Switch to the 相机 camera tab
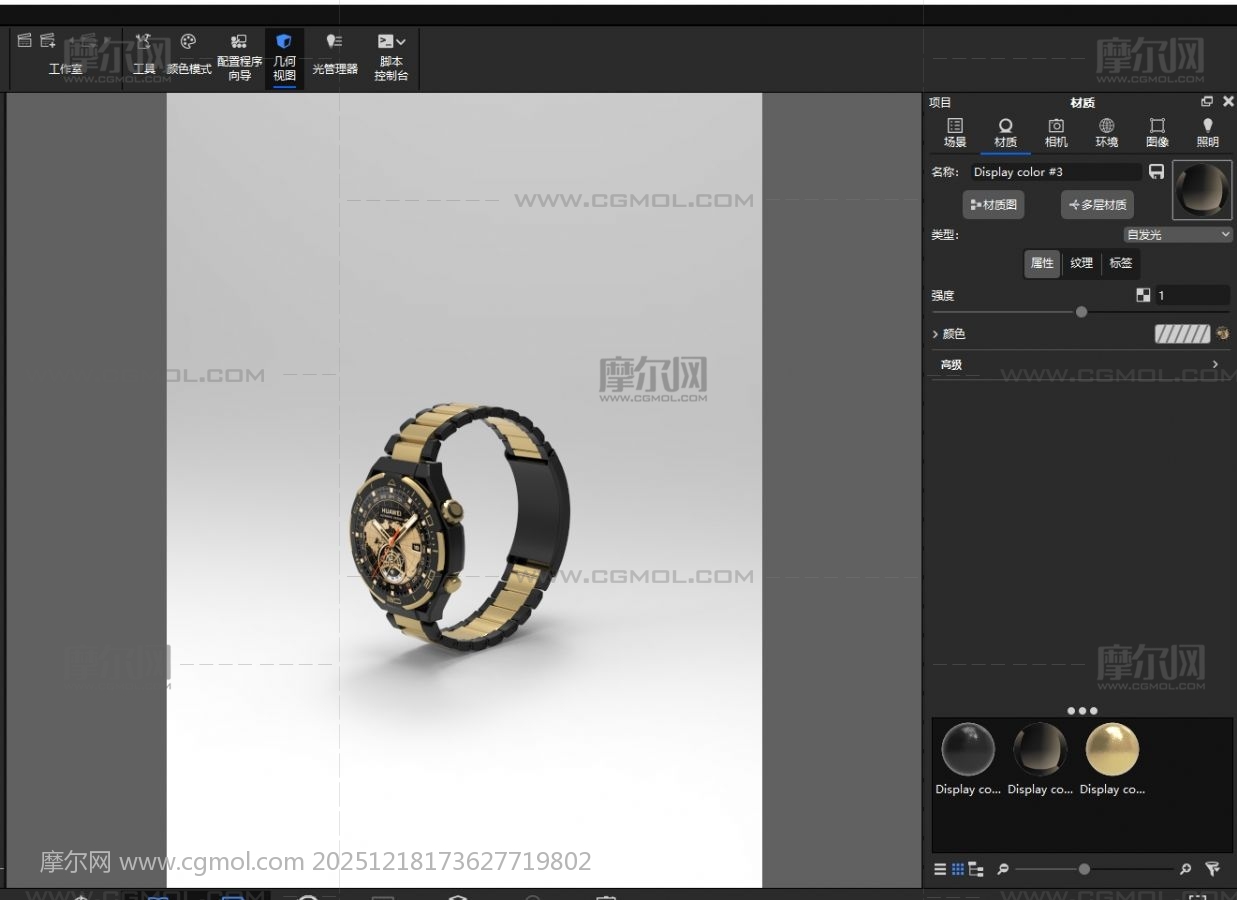 [1056, 132]
